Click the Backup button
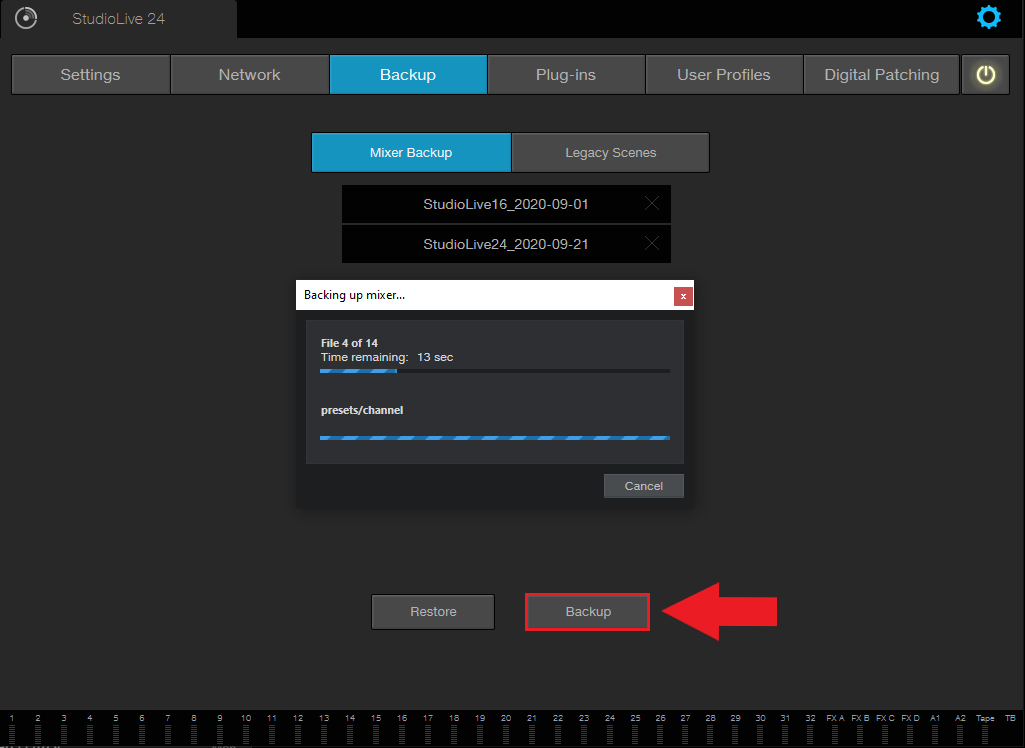 [588, 612]
